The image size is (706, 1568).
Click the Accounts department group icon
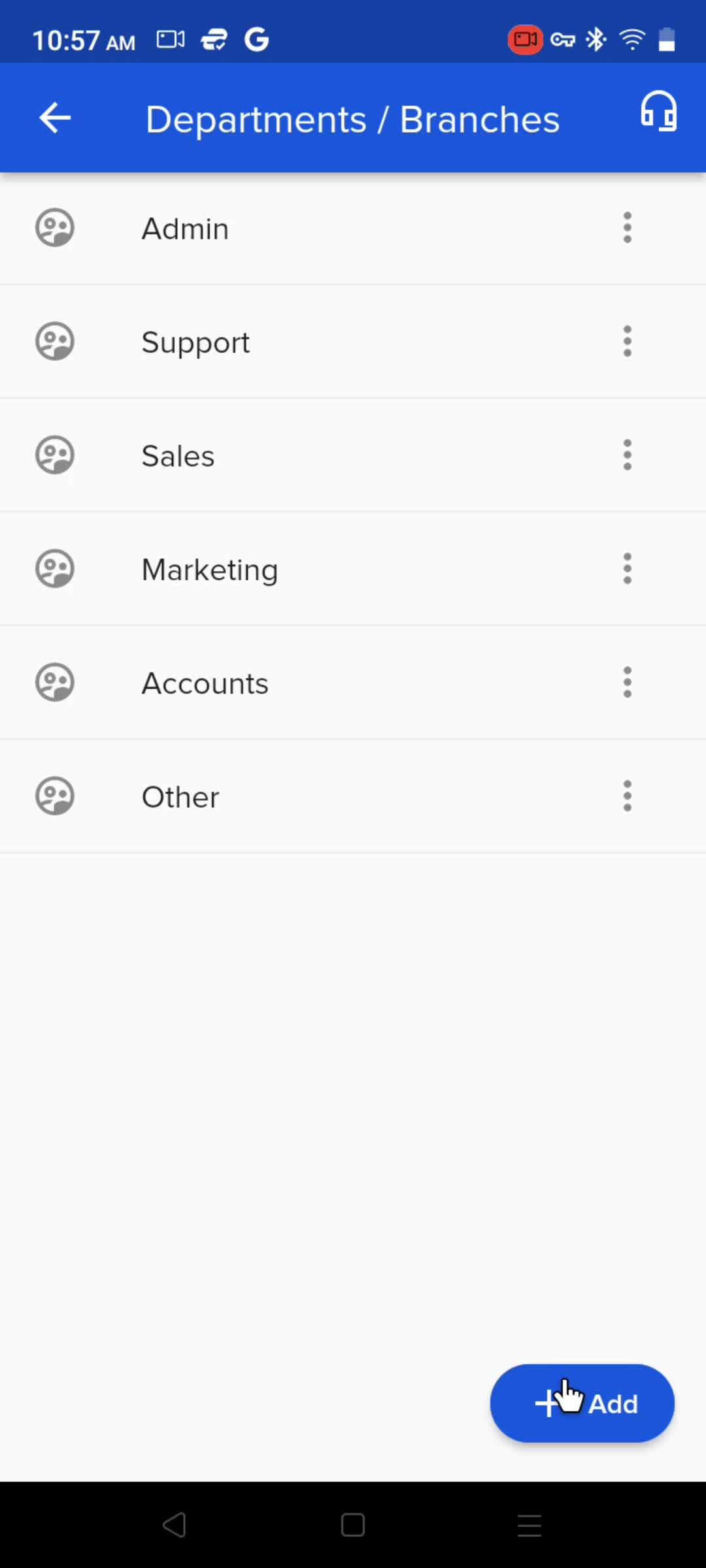[x=54, y=683]
